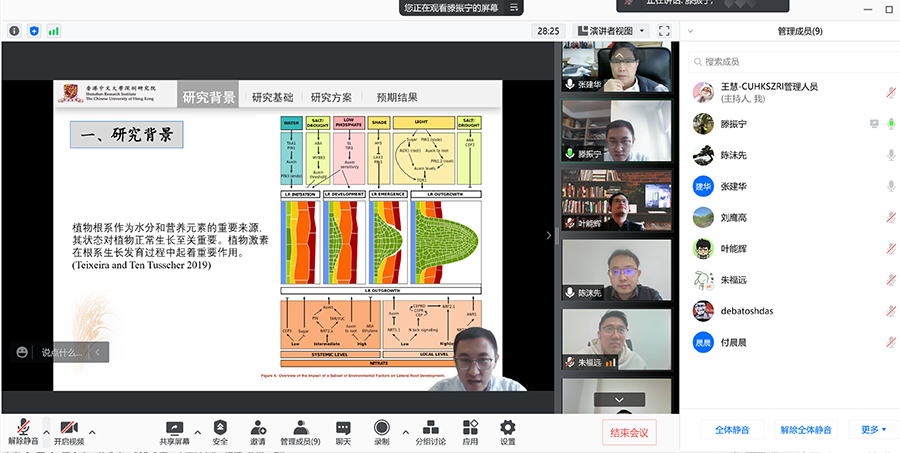
Task: Switch to the 研究基础 slide tab
Action: [273, 97]
